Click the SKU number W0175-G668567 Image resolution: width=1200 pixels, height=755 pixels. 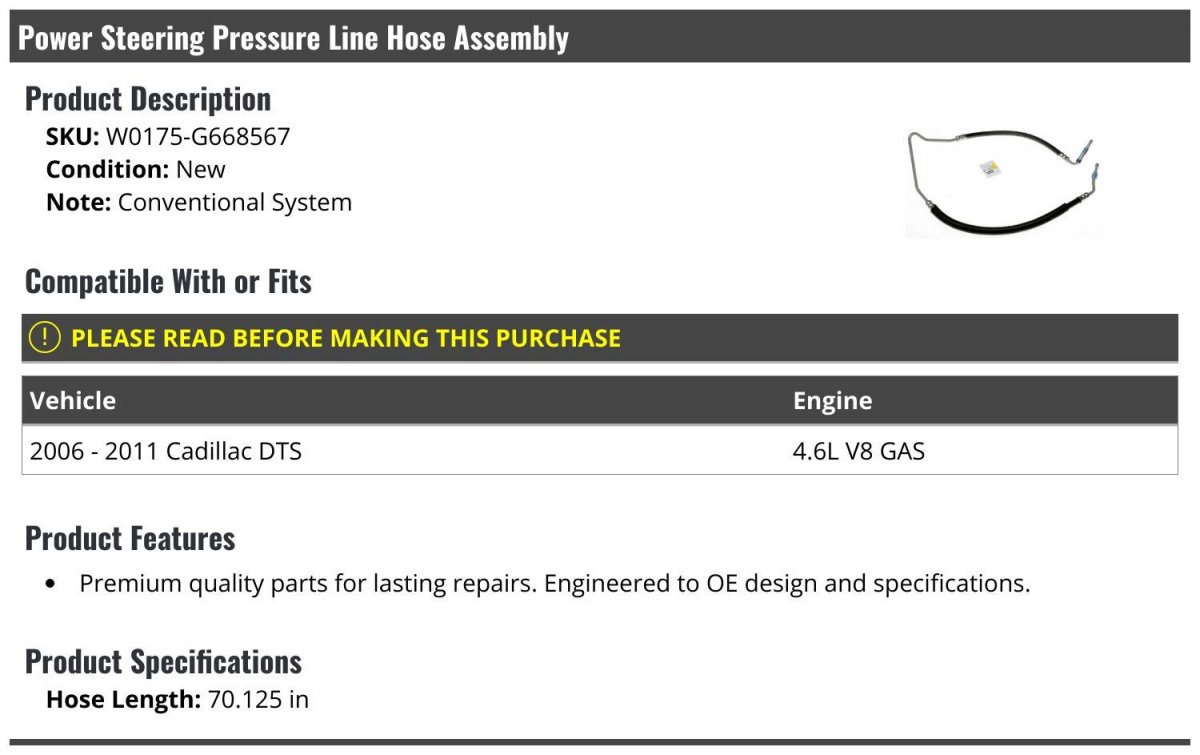(x=198, y=137)
